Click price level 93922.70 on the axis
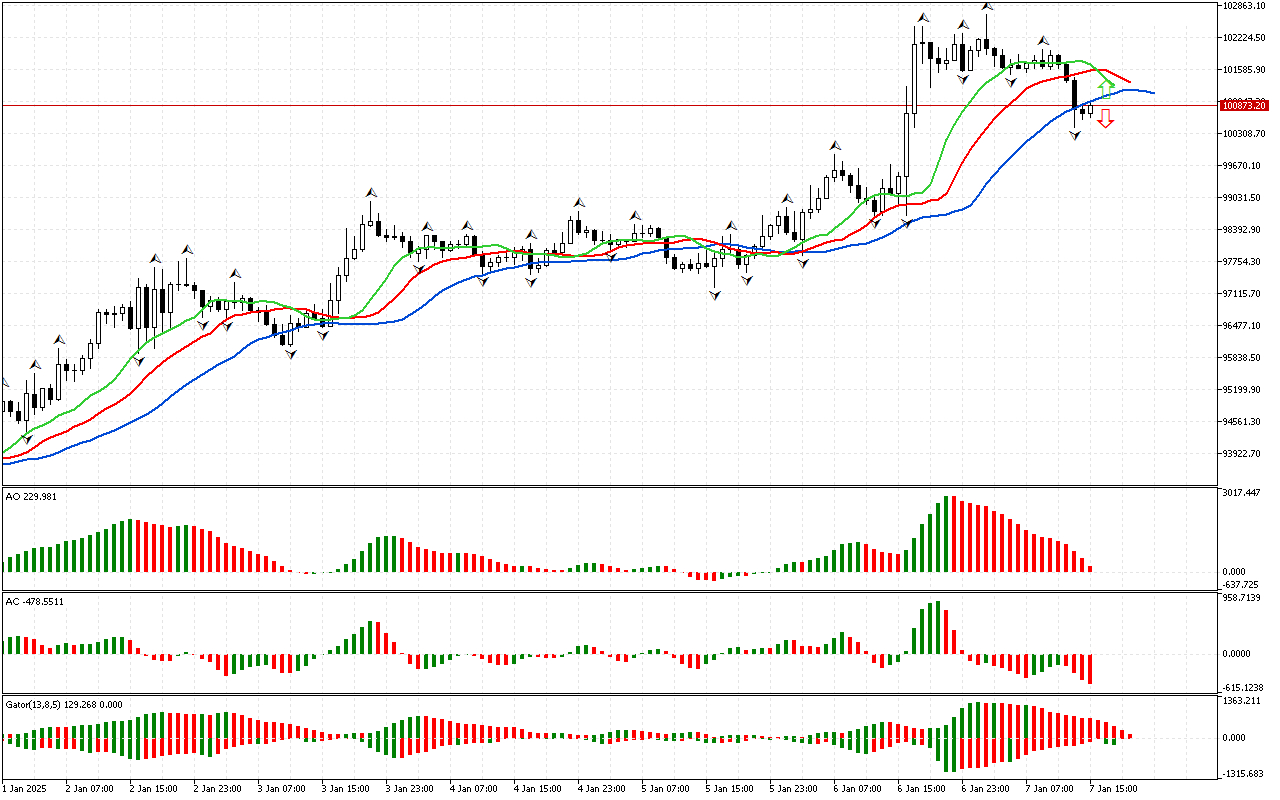 click(x=1243, y=454)
